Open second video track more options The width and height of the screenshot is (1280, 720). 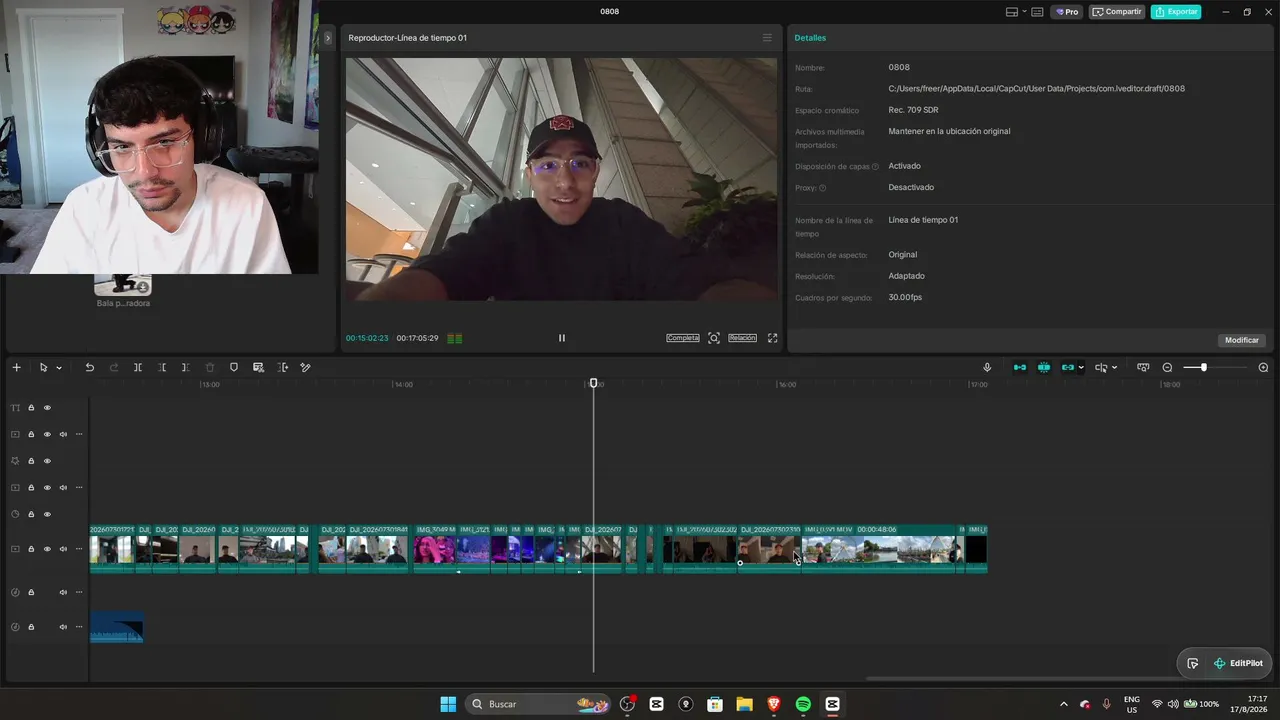tap(79, 488)
